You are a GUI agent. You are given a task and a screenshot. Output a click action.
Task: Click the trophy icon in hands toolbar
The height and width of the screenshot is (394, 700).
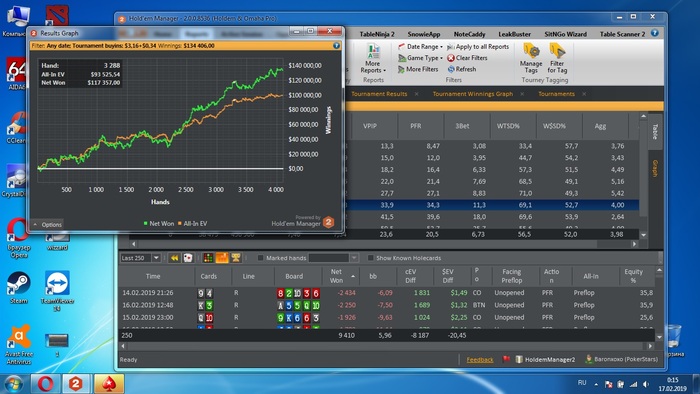click(x=236, y=257)
